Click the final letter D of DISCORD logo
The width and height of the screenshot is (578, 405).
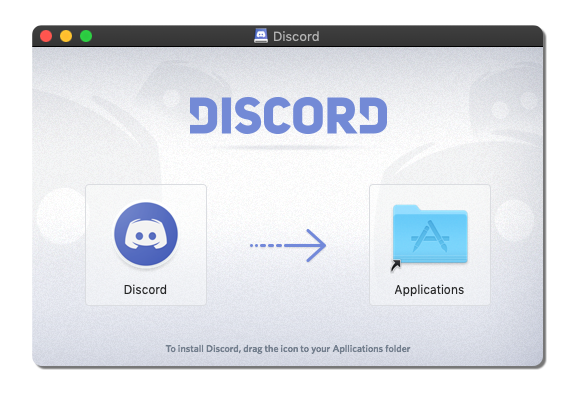point(373,115)
